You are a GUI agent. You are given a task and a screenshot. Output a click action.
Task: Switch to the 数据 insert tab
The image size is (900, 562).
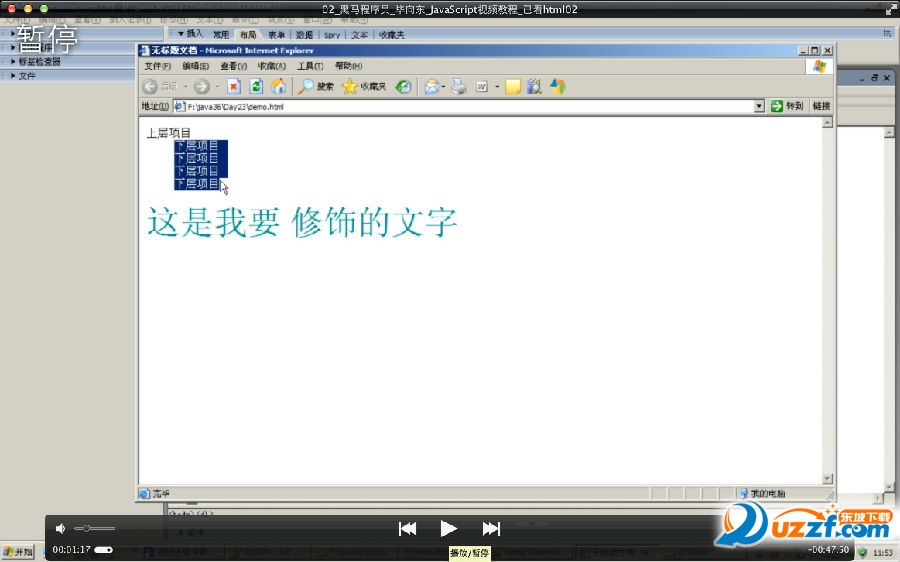coord(304,35)
